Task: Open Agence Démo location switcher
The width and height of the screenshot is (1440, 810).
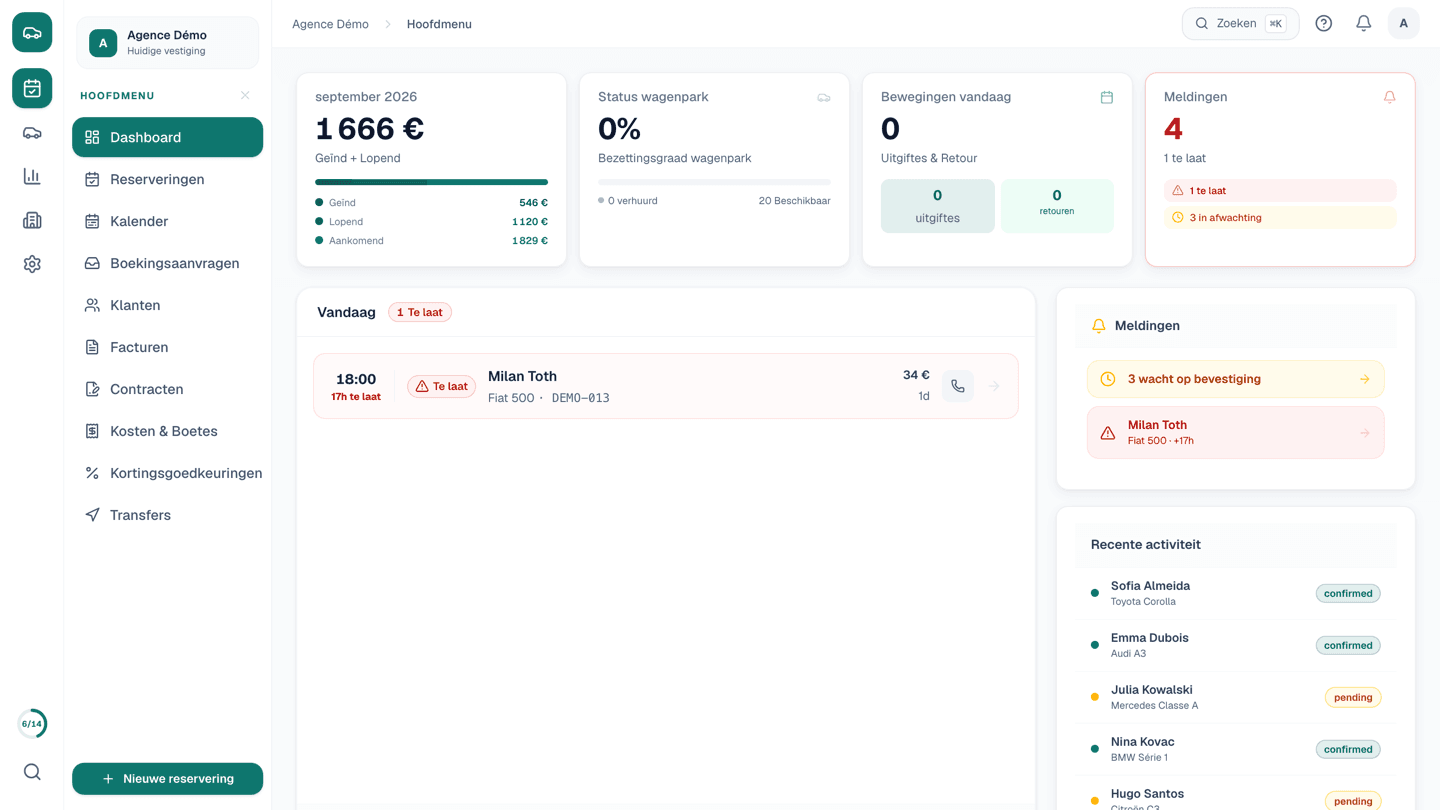Action: 167,42
